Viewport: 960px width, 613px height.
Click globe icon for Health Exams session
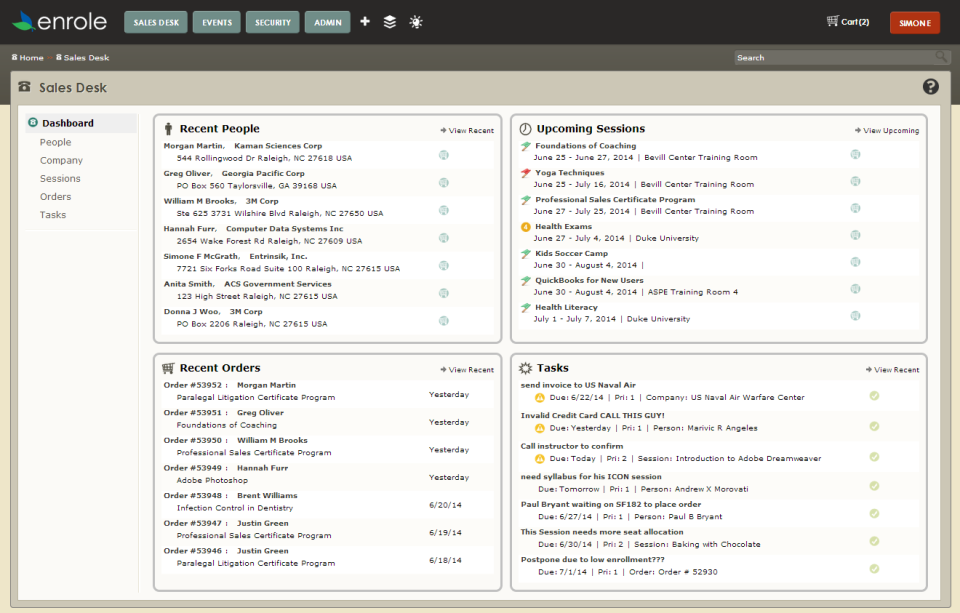pyautogui.click(x=855, y=235)
